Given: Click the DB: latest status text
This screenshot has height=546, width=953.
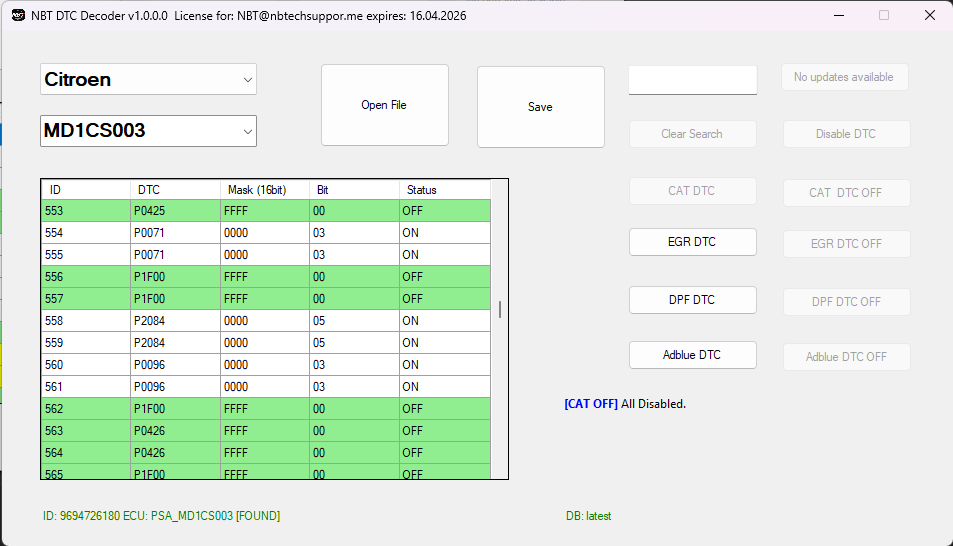Looking at the screenshot, I should click(588, 516).
